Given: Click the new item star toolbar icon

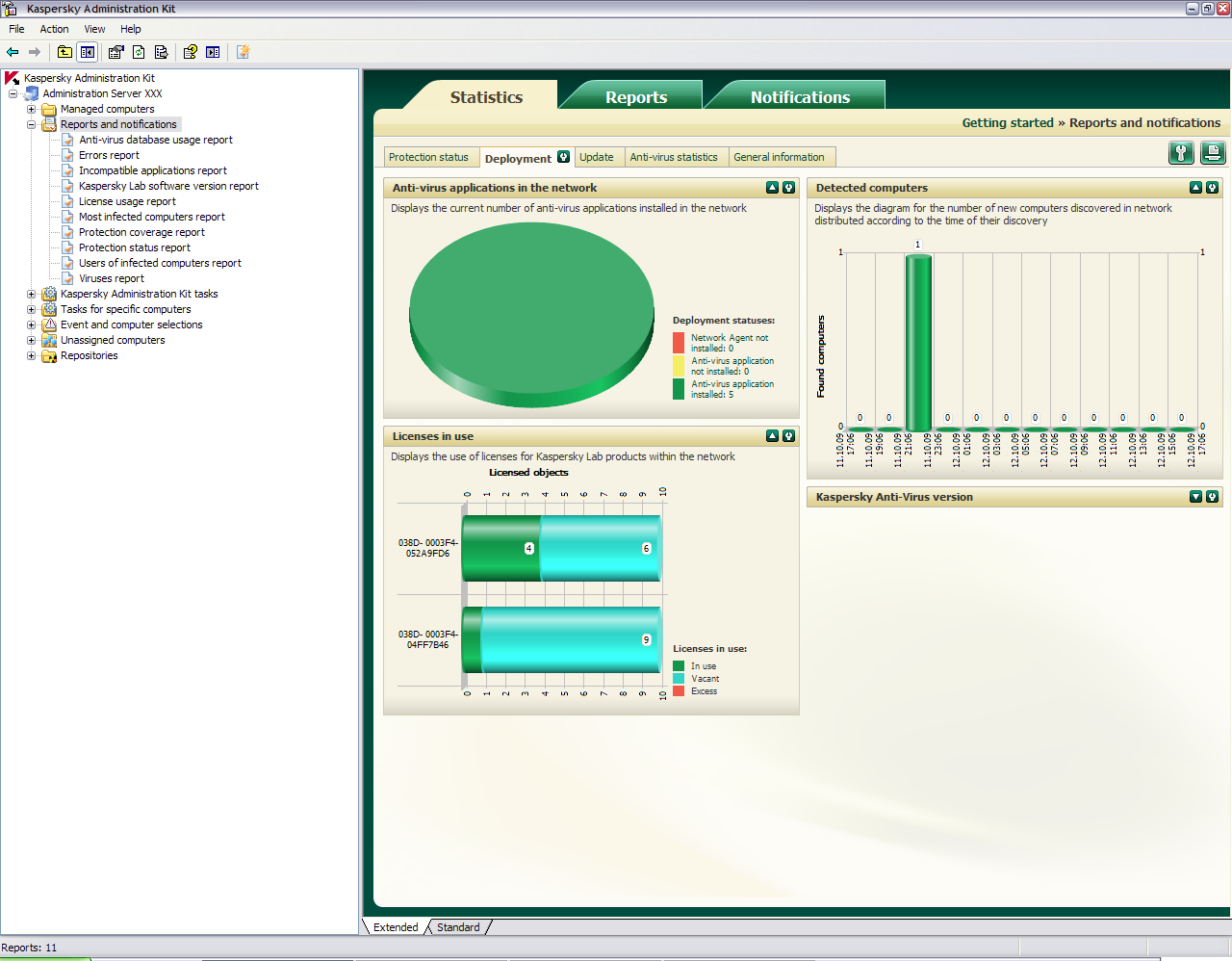Looking at the screenshot, I should tap(243, 52).
